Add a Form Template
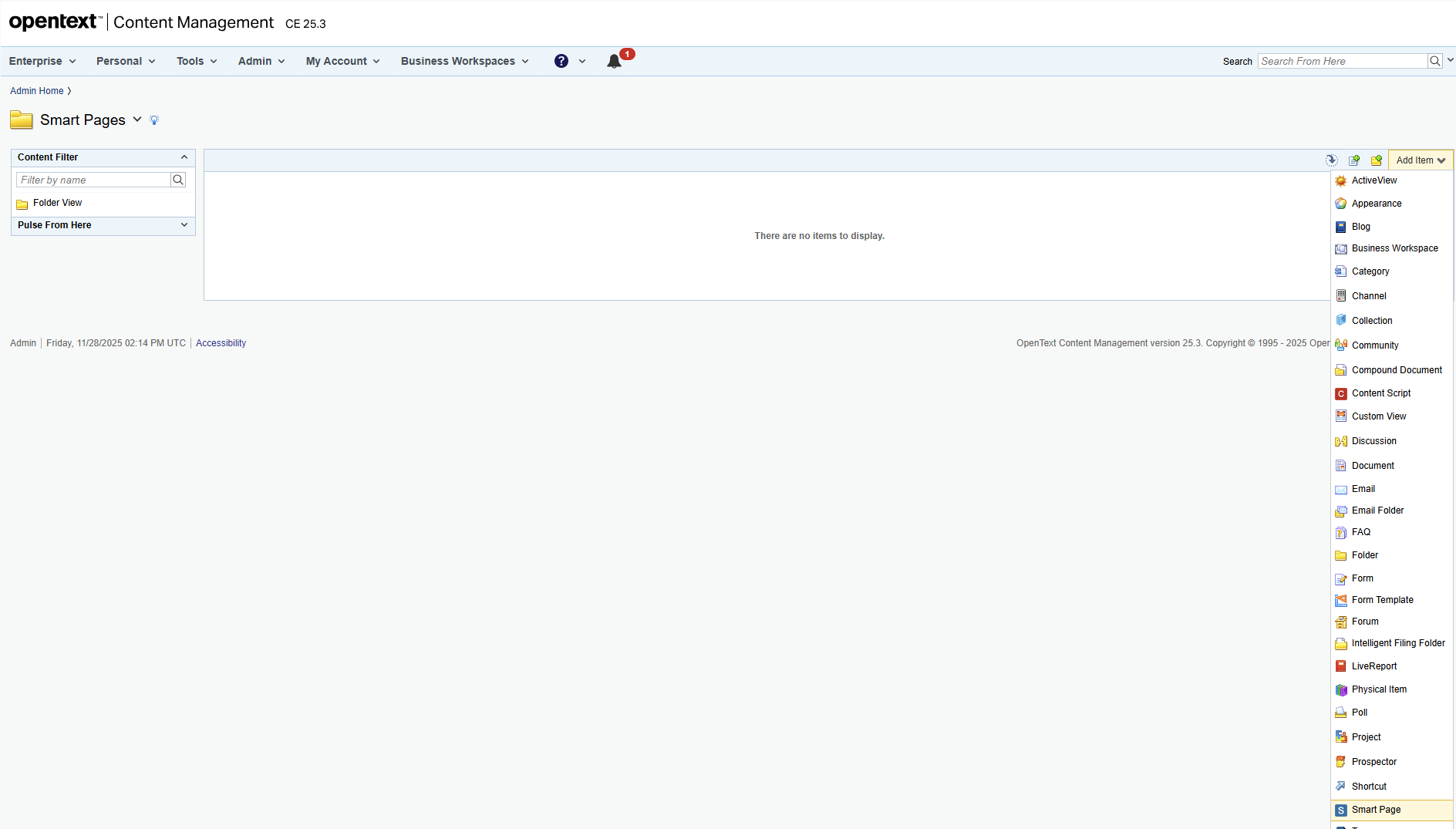The width and height of the screenshot is (1456, 829). (1382, 599)
